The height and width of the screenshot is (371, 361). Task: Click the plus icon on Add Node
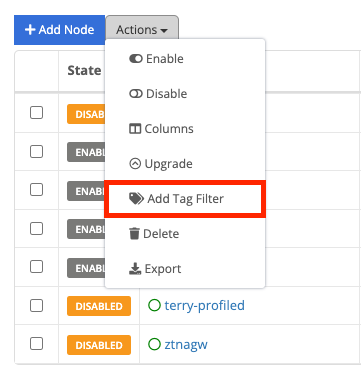tap(30, 30)
